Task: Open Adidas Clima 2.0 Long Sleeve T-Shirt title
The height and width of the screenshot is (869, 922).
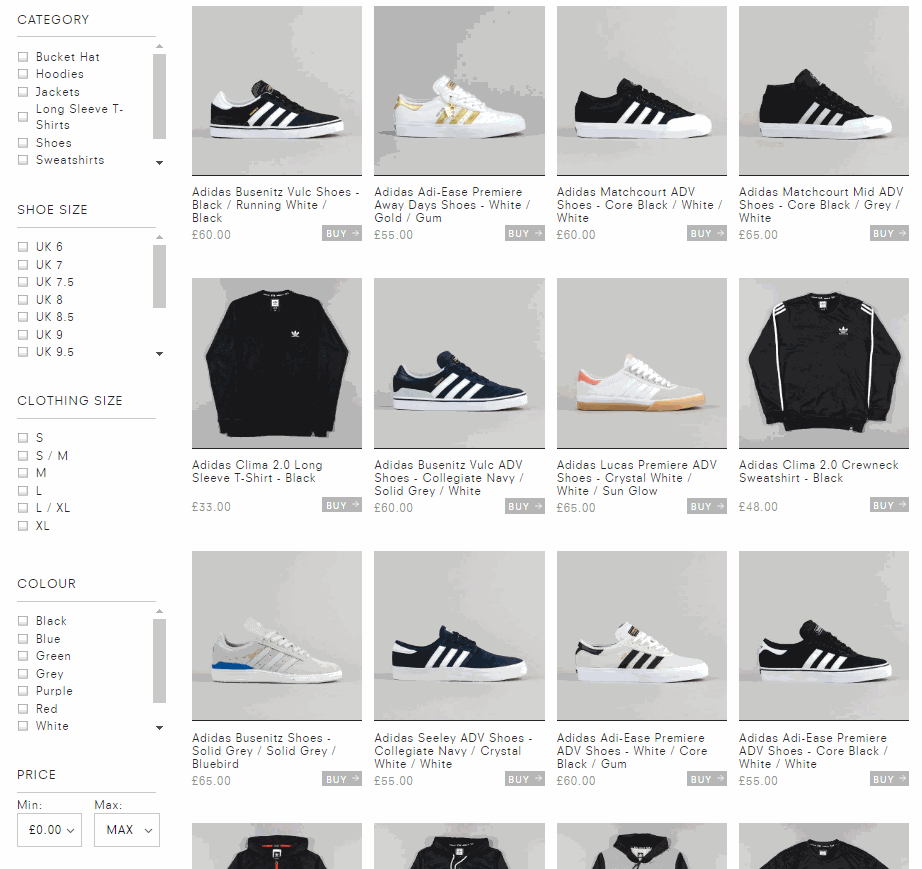Action: click(257, 471)
